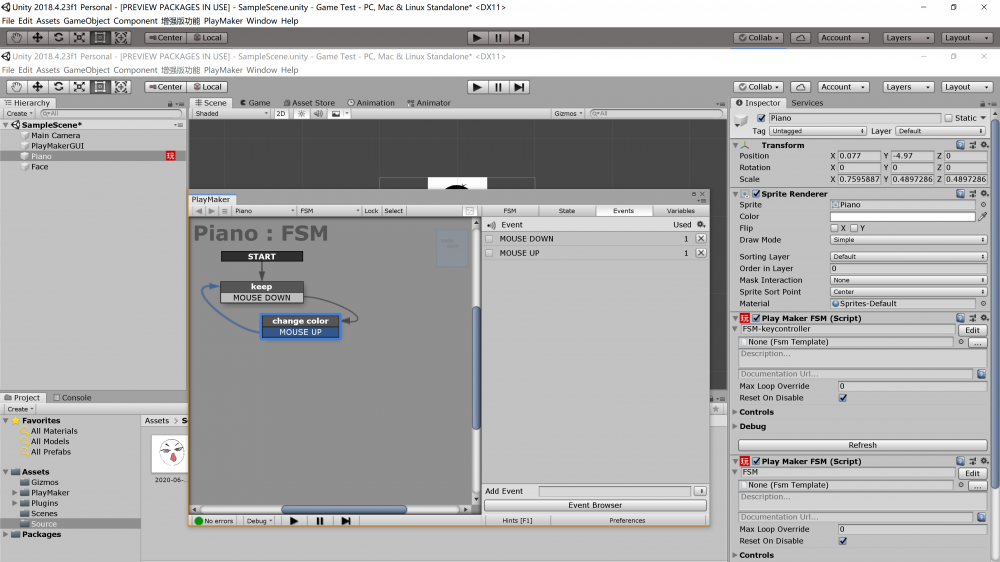The height and width of the screenshot is (562, 1000).
Task: Toggle Flip Y checkbox
Action: [854, 228]
